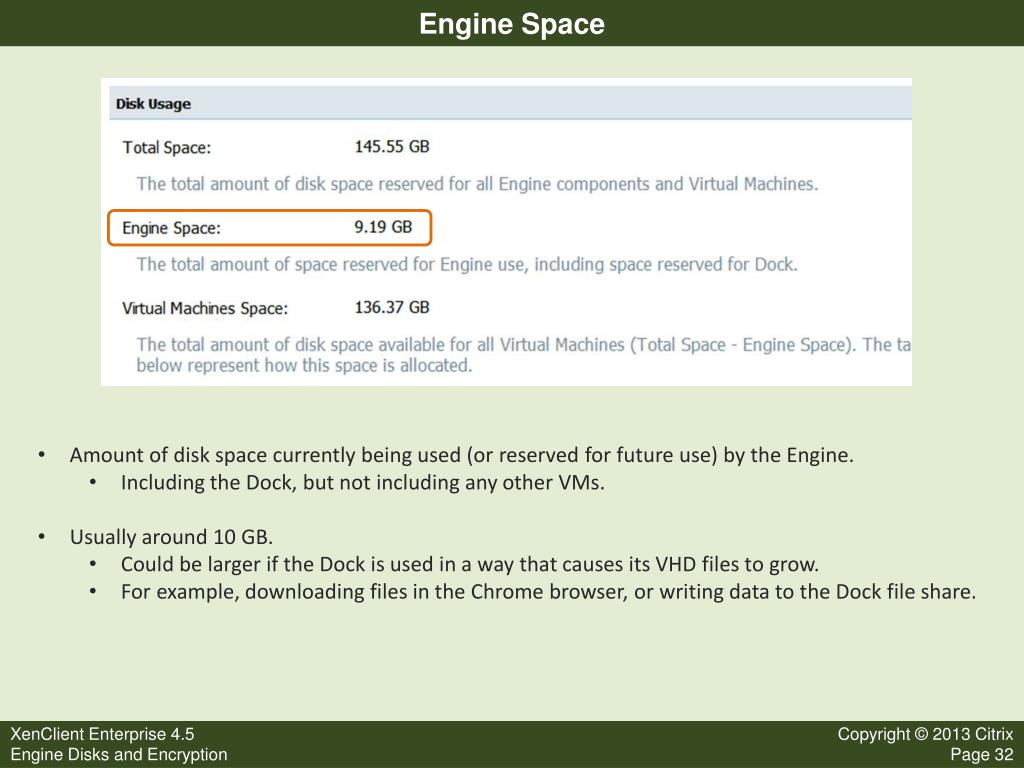1024x768 pixels.
Task: Click the Total Space: label
Action: [x=167, y=148]
